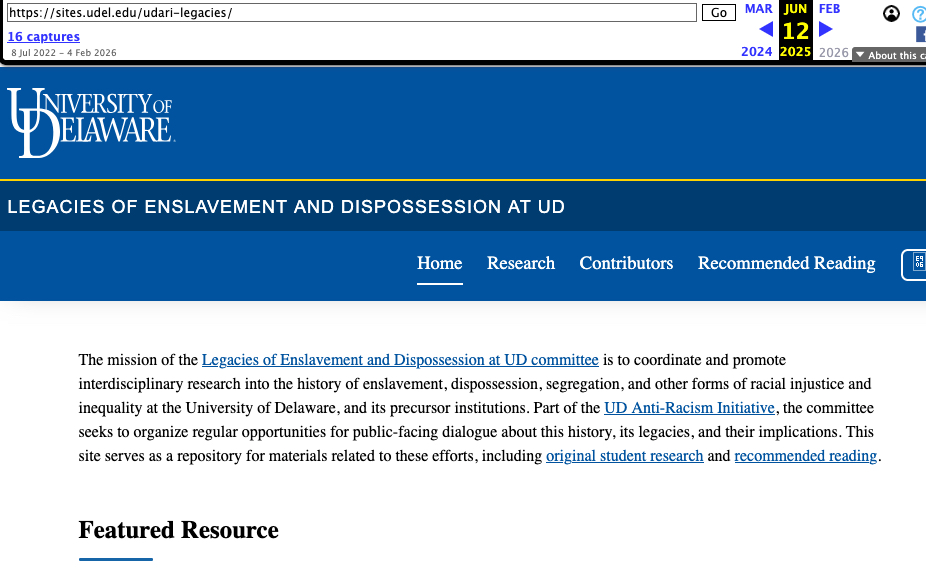The width and height of the screenshot is (926, 573).
Task: Open the Wayback user account icon
Action: click(x=891, y=13)
